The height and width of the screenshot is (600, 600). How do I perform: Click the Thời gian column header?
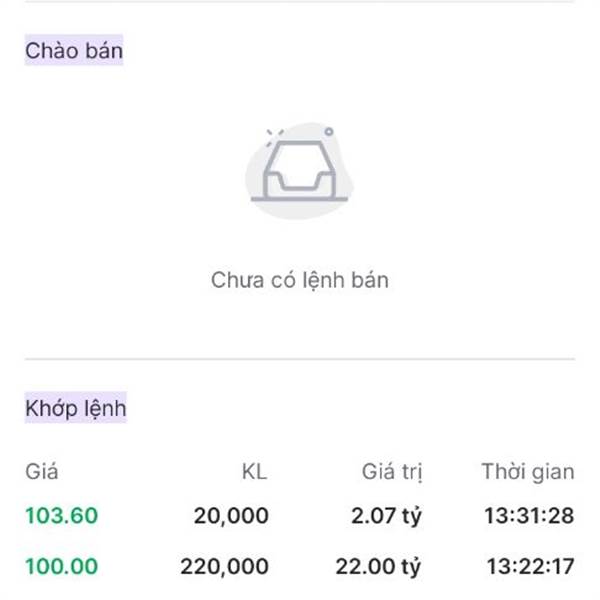pos(528,471)
